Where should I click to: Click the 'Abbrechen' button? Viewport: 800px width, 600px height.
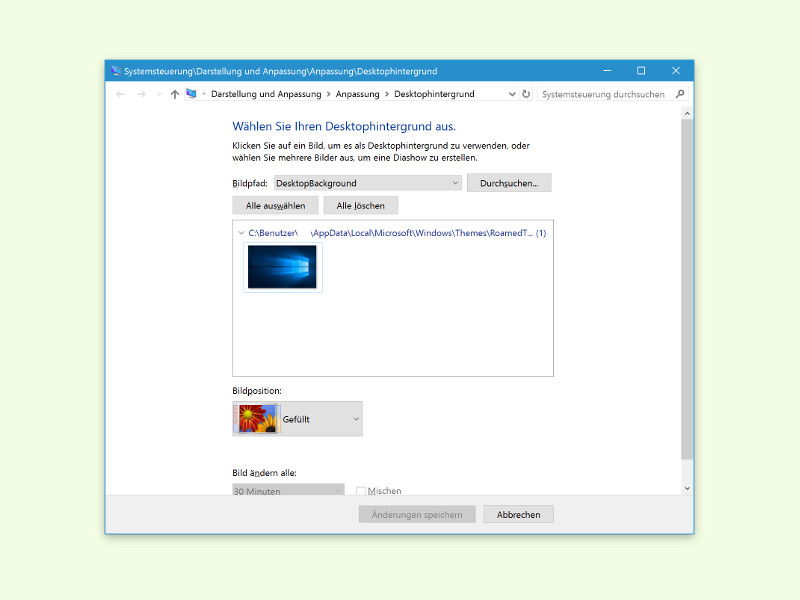[518, 515]
